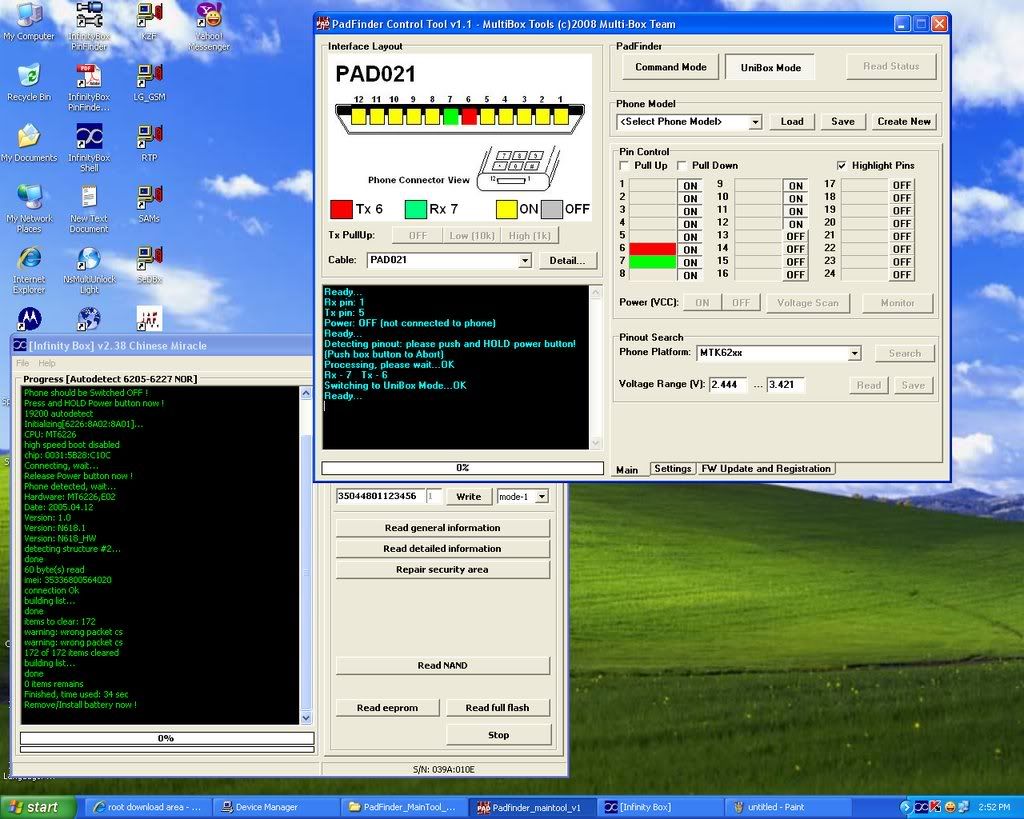
Task: Click the Create New button
Action: 904,121
